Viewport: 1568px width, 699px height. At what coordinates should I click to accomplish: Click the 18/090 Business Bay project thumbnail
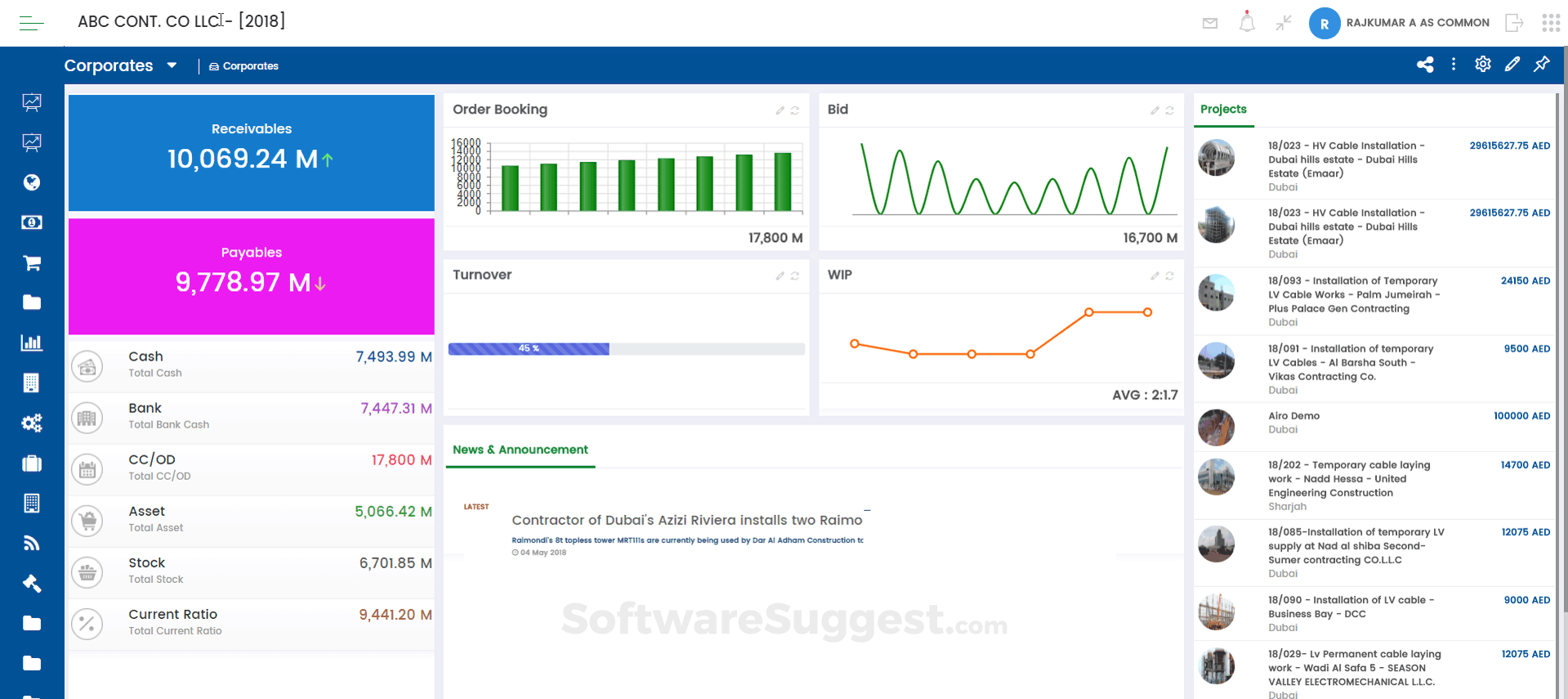(x=1216, y=612)
